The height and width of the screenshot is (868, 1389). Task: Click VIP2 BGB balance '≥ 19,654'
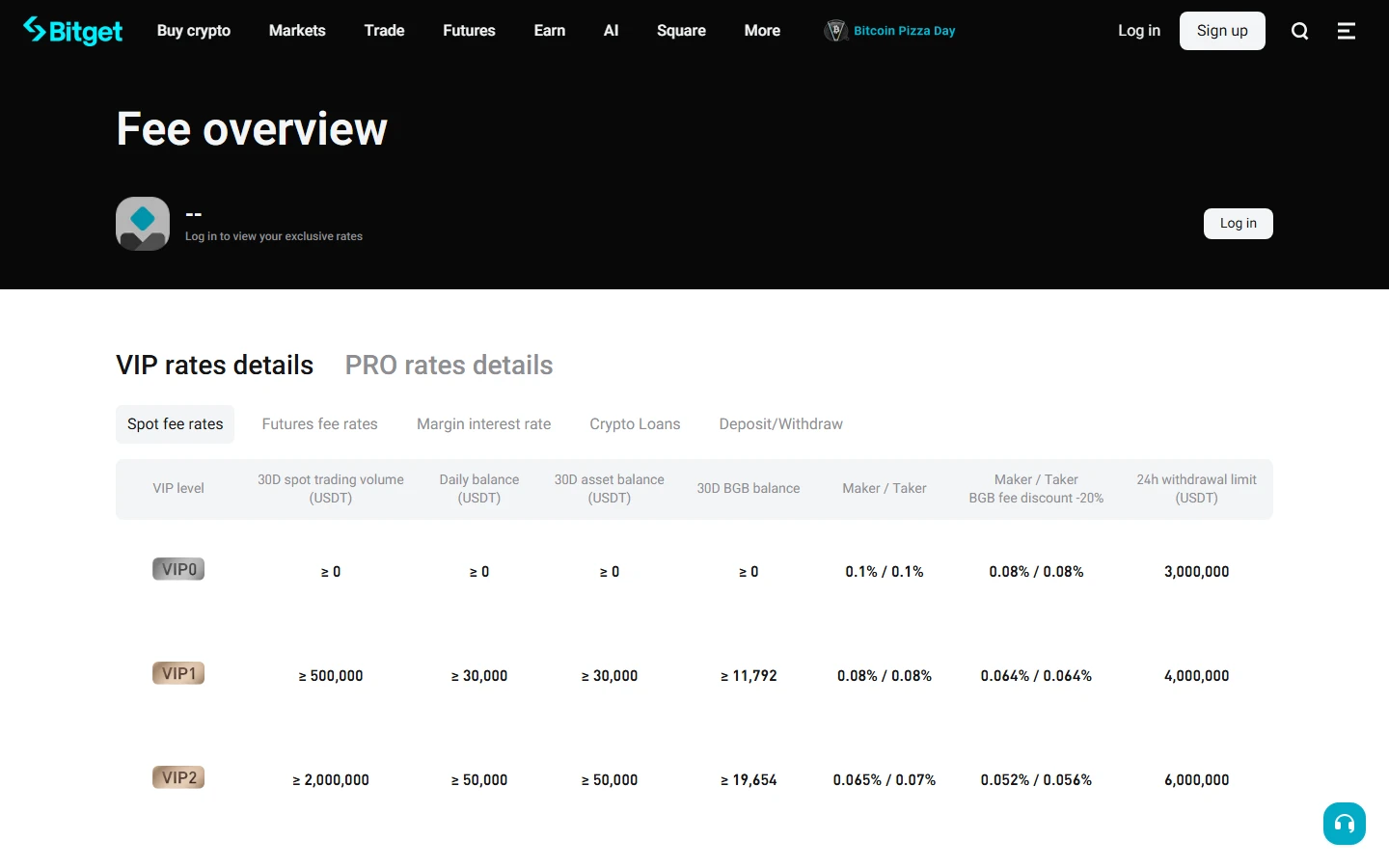(749, 780)
